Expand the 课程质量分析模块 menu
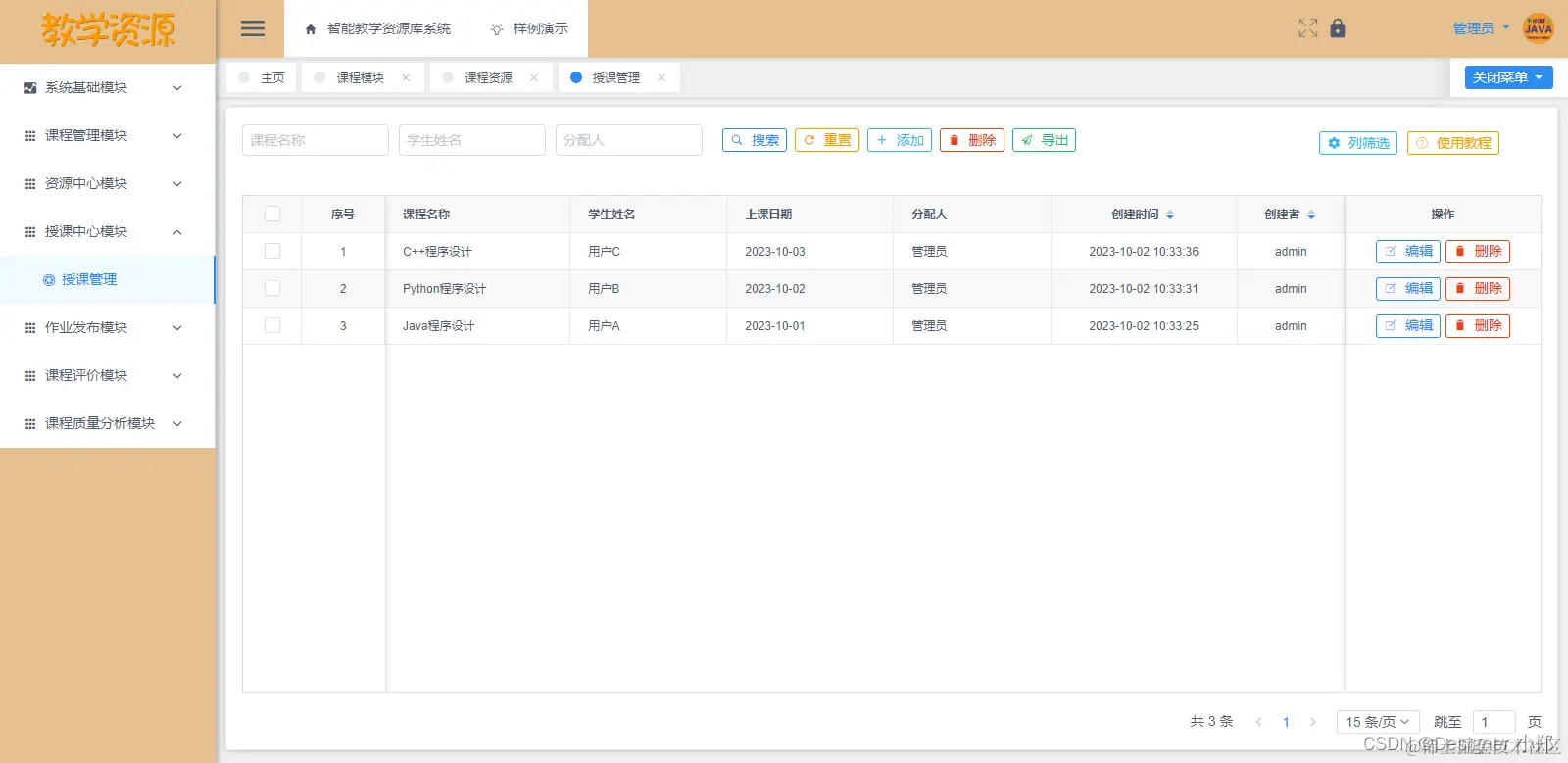 108,423
